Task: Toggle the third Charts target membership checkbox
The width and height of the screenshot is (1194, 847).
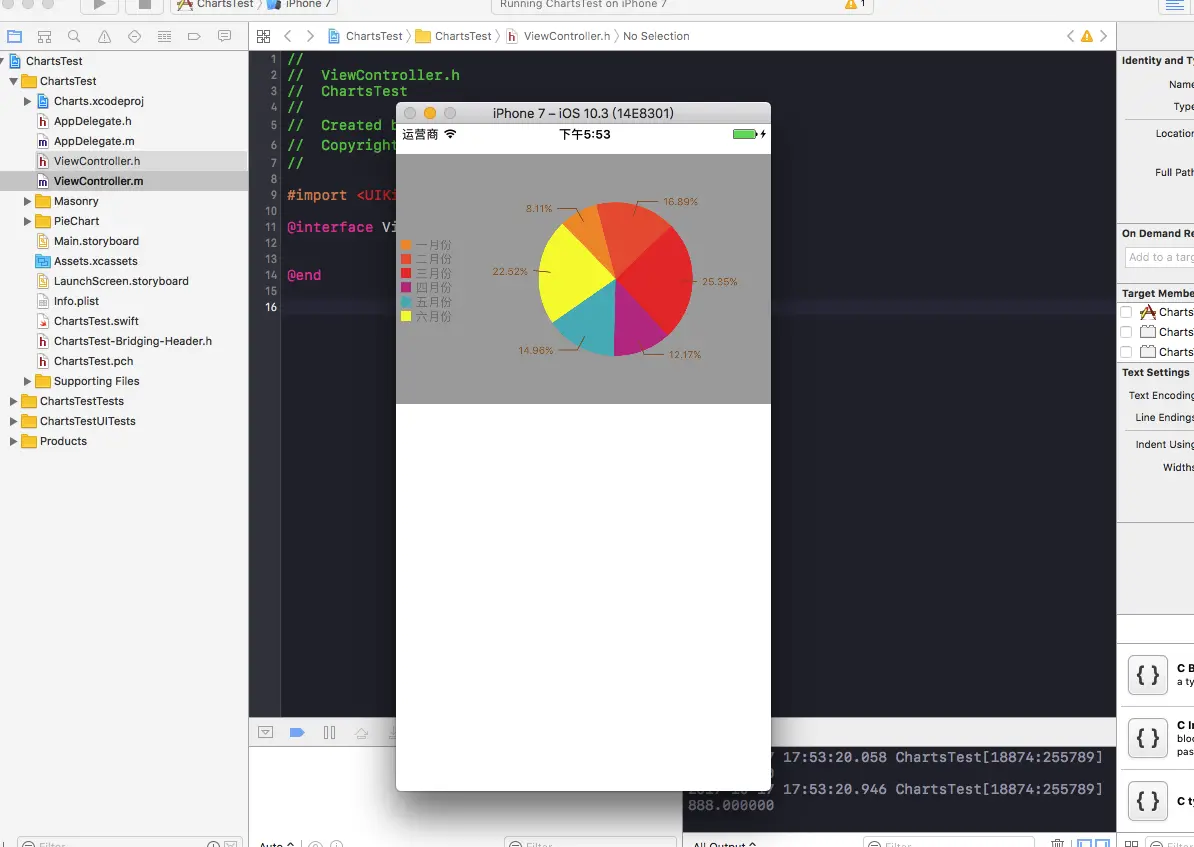Action: click(1126, 351)
